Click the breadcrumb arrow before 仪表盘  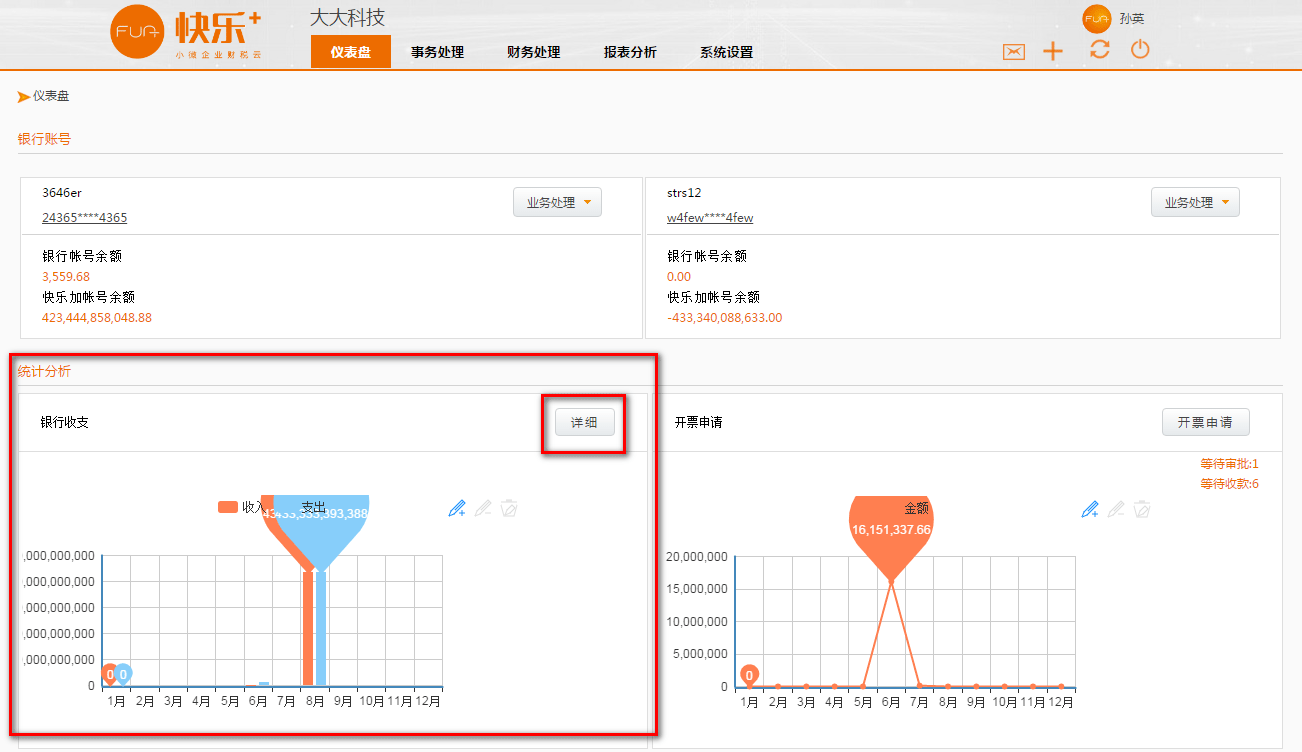pos(24,97)
